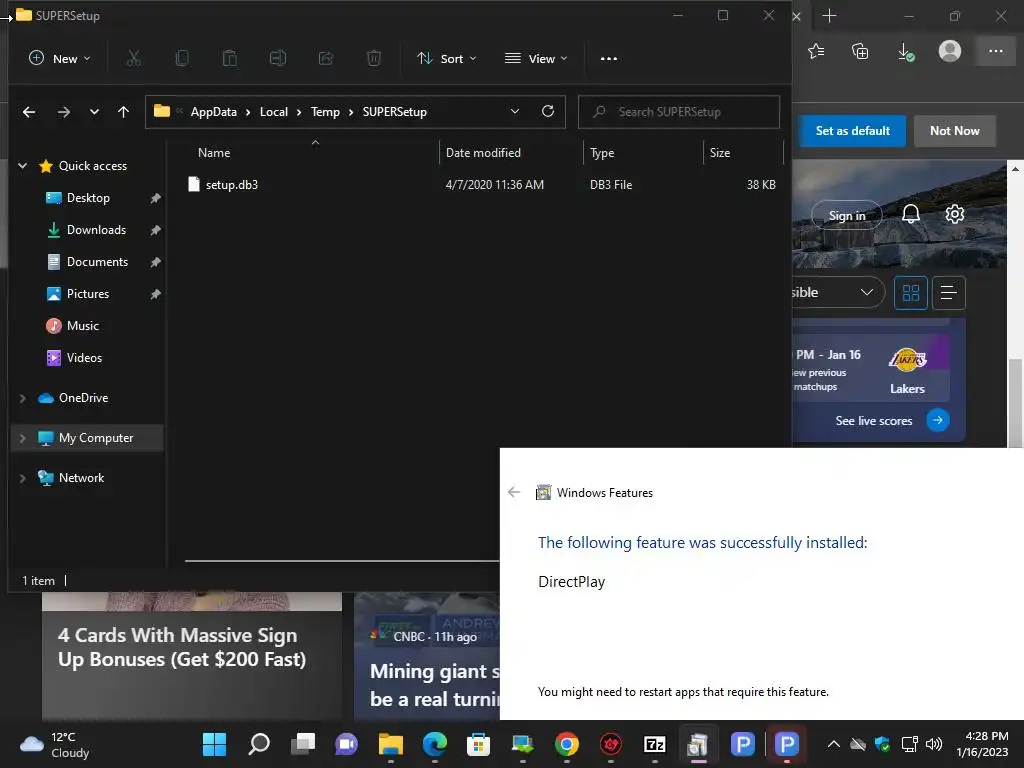Open page settings gear icon
Screen dimensions: 1024x768
[x=955, y=214]
